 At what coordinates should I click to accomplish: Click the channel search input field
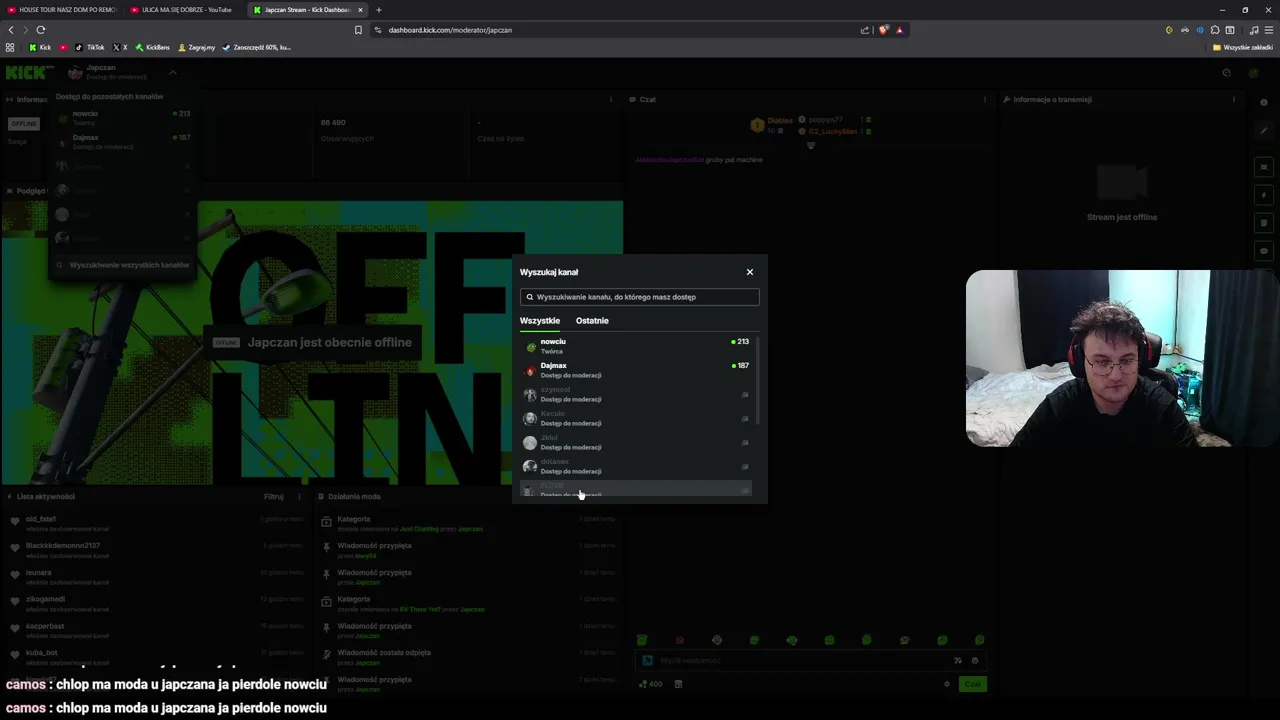pos(640,297)
